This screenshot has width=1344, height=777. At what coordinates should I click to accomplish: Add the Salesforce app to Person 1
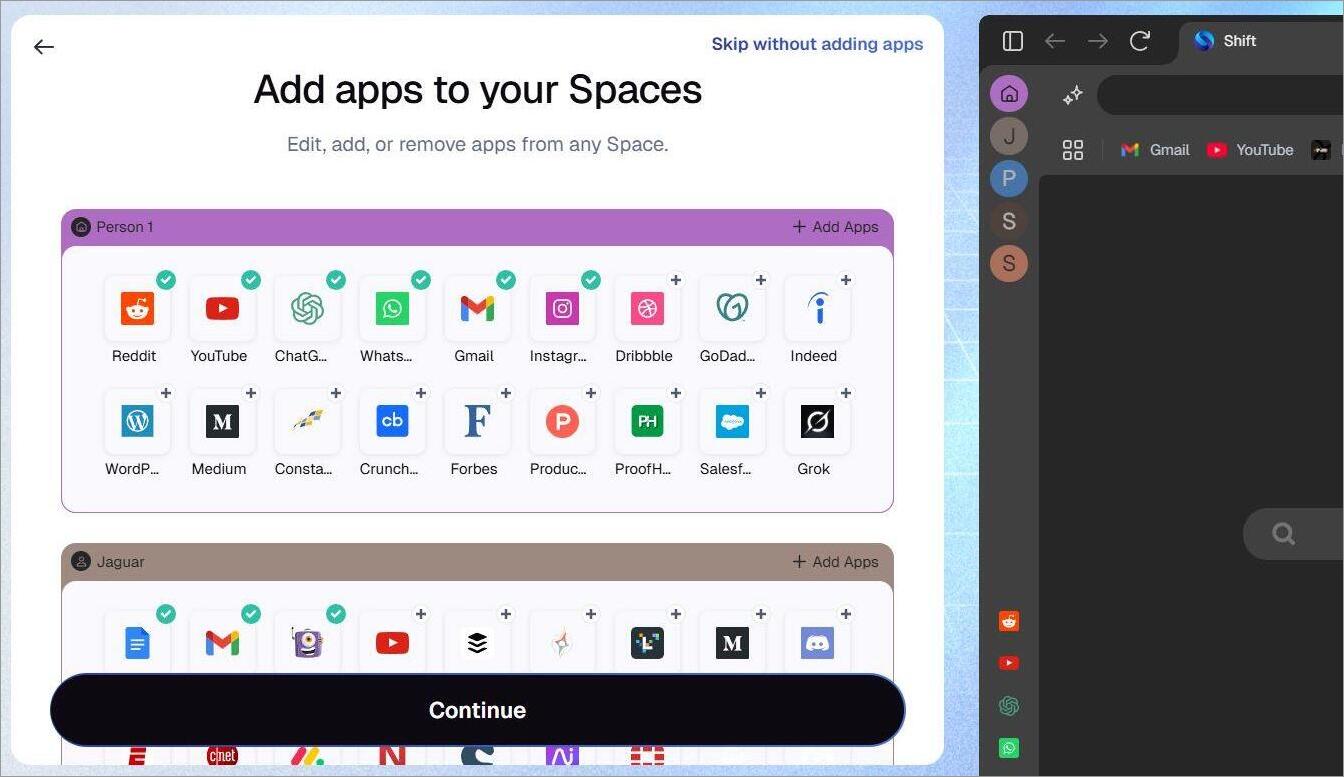point(761,393)
